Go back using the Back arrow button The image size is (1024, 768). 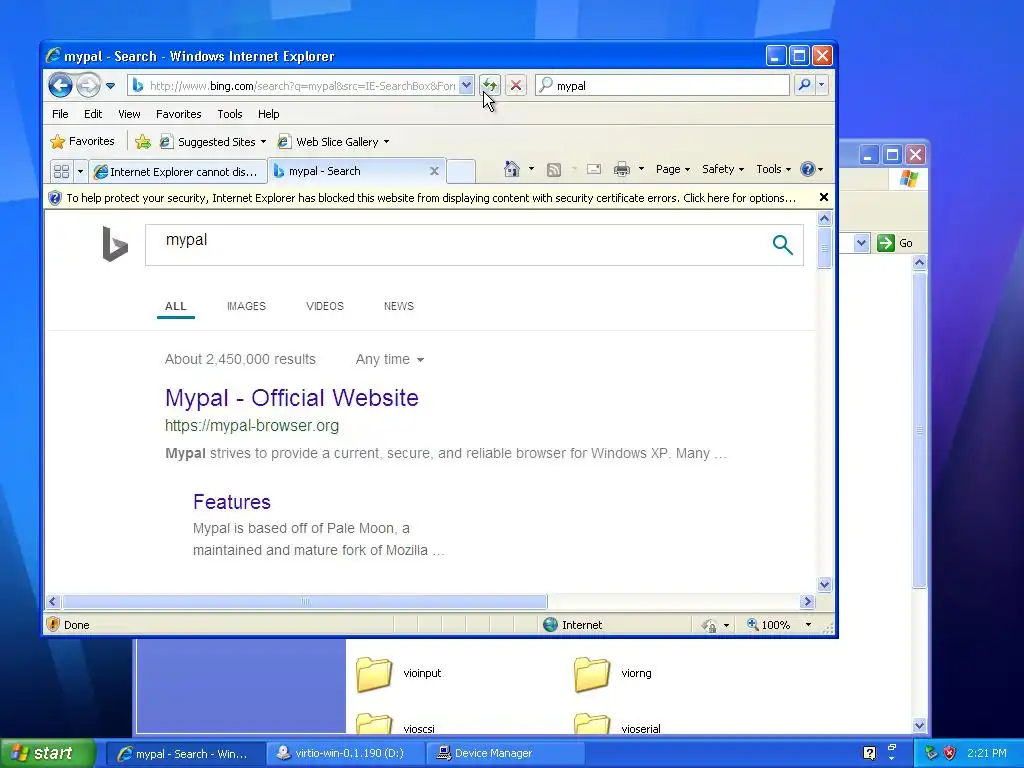pos(60,85)
